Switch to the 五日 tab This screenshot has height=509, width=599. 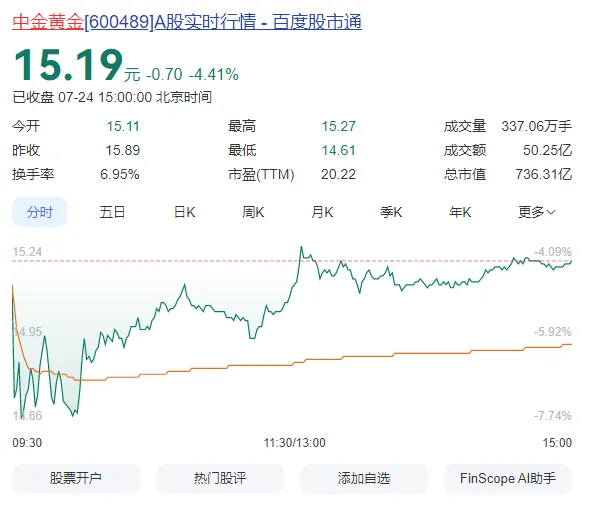click(112, 212)
